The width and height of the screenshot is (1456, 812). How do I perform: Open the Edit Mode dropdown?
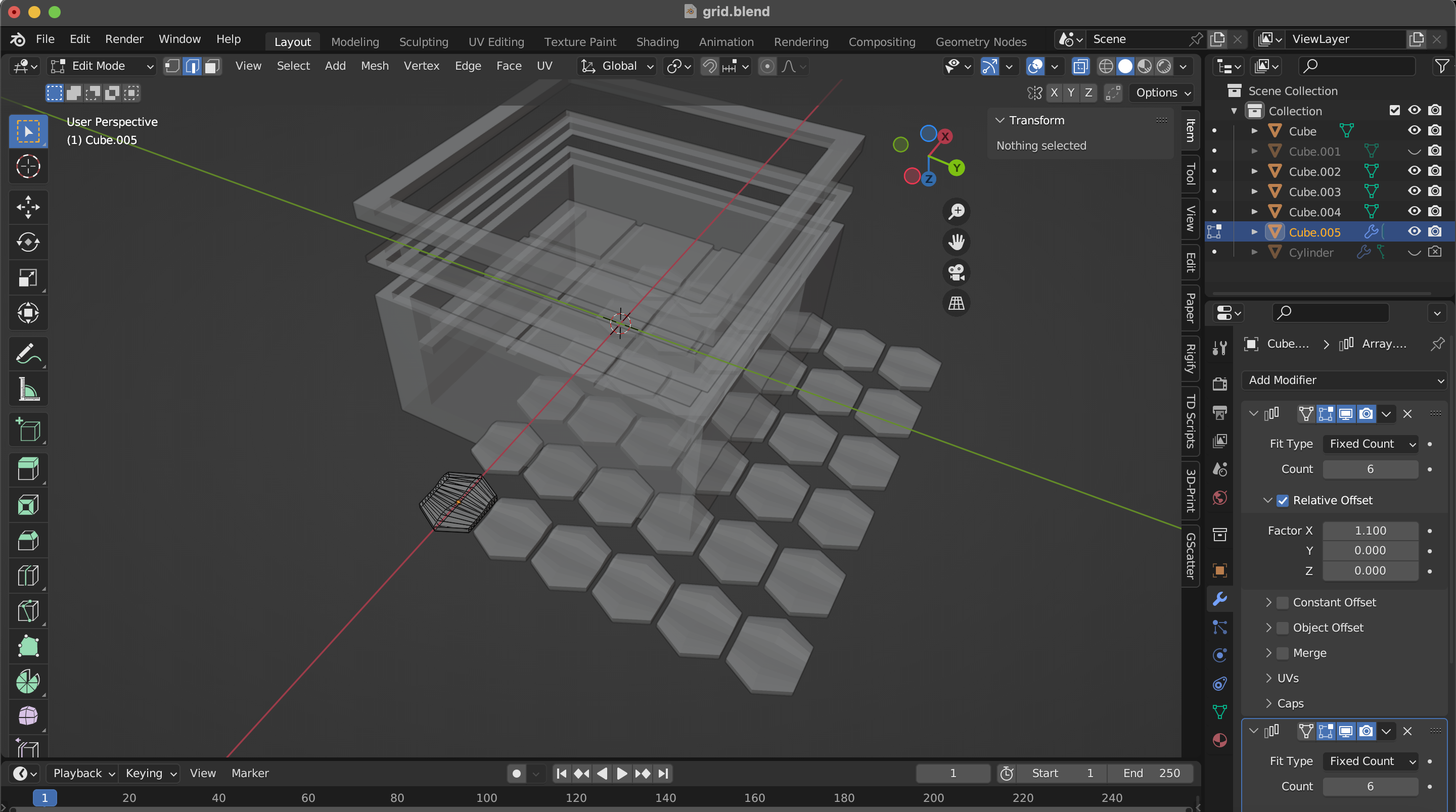coord(102,66)
